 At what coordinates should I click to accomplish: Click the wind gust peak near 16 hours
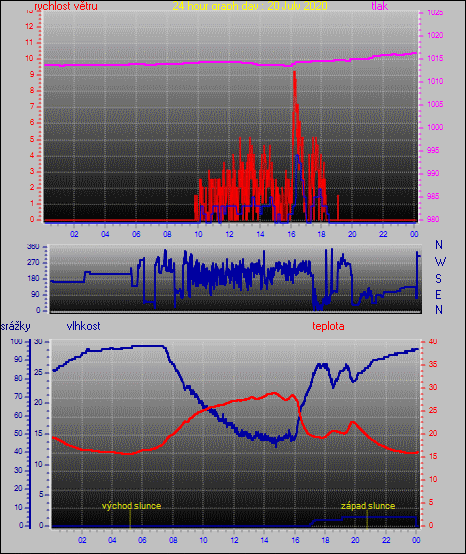(x=294, y=72)
